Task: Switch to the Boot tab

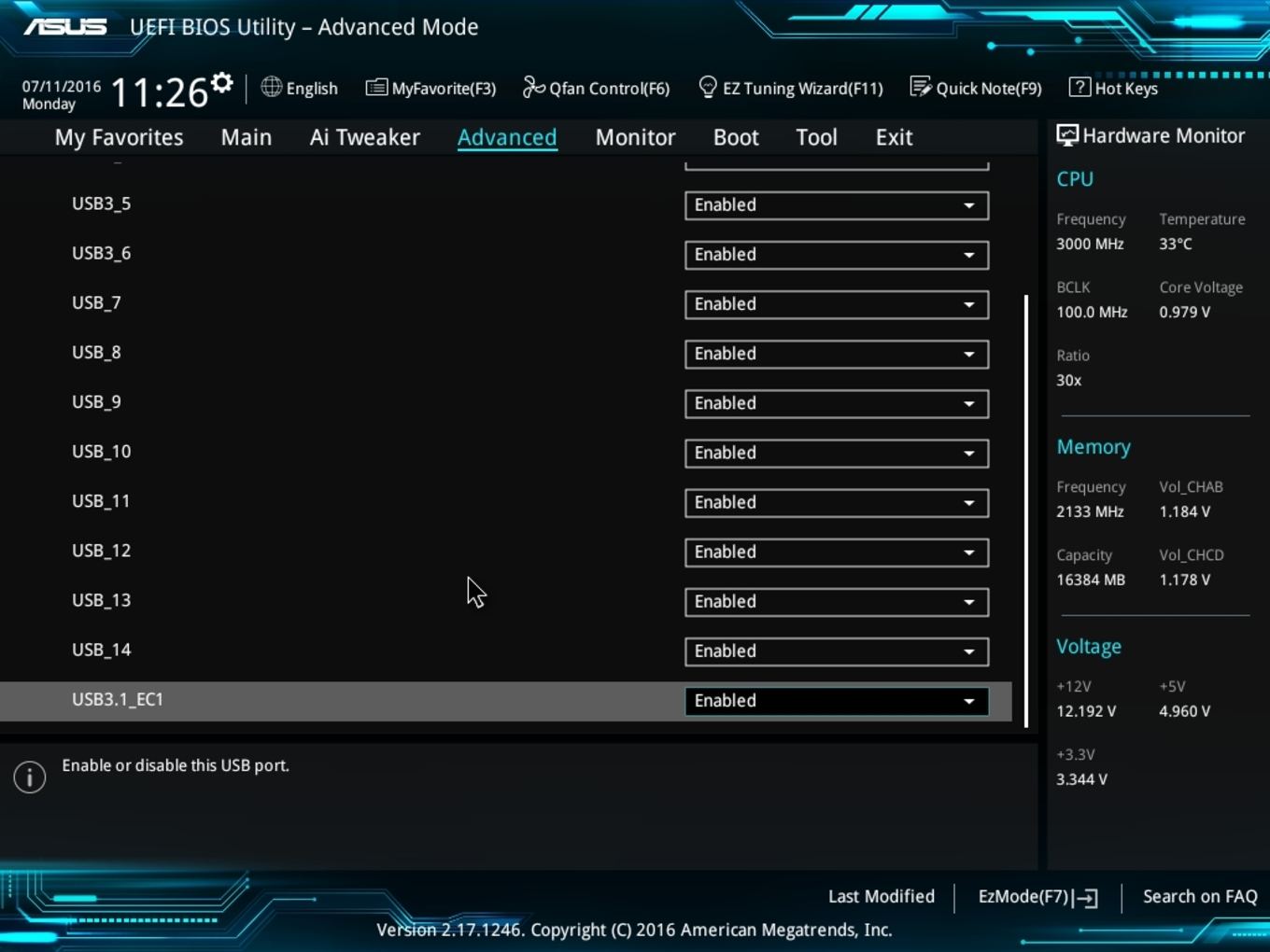Action: coord(736,137)
